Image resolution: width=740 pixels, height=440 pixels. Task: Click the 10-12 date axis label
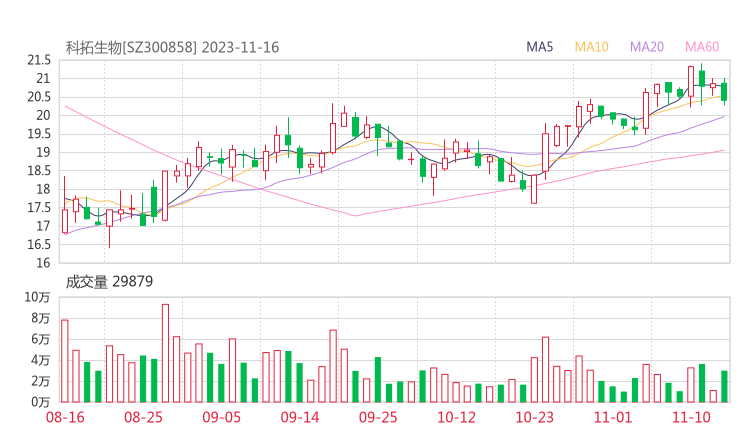point(456,417)
